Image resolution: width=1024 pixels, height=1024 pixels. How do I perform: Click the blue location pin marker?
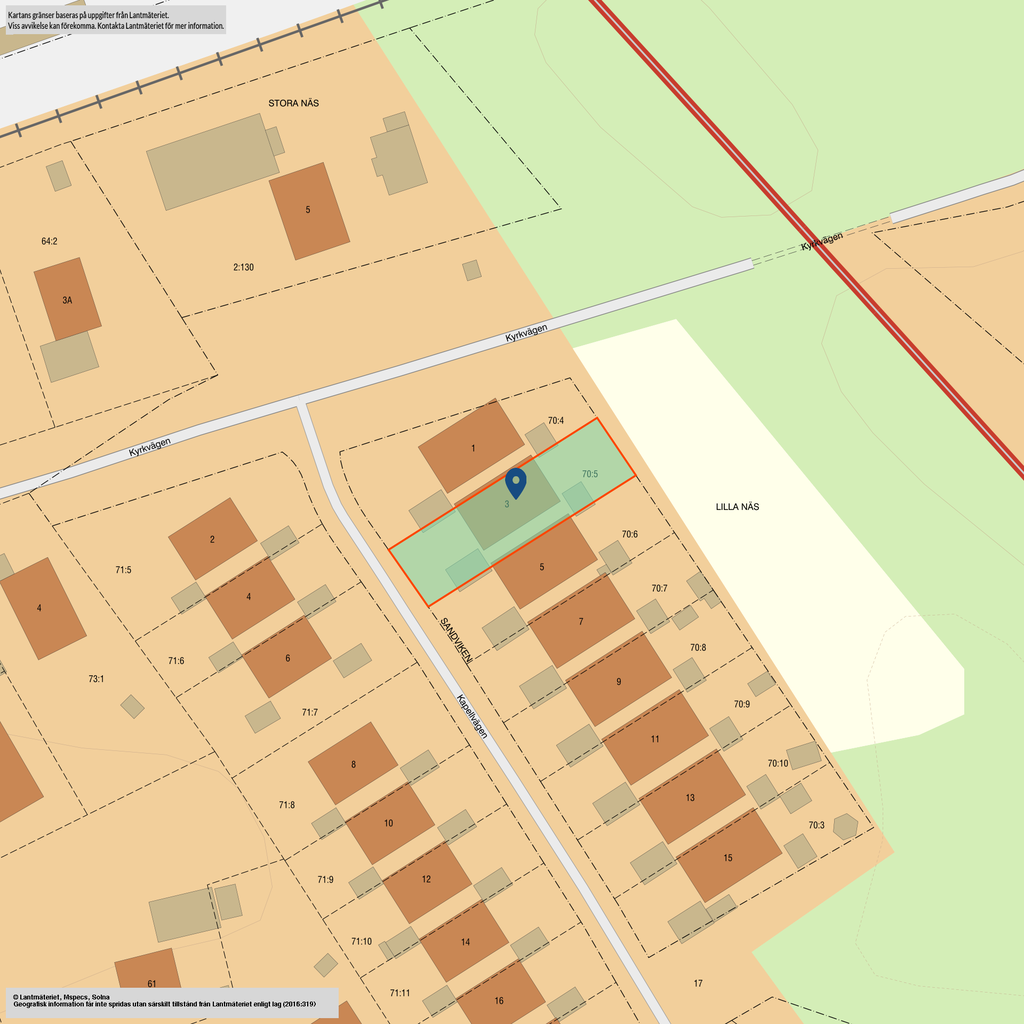coord(515,482)
